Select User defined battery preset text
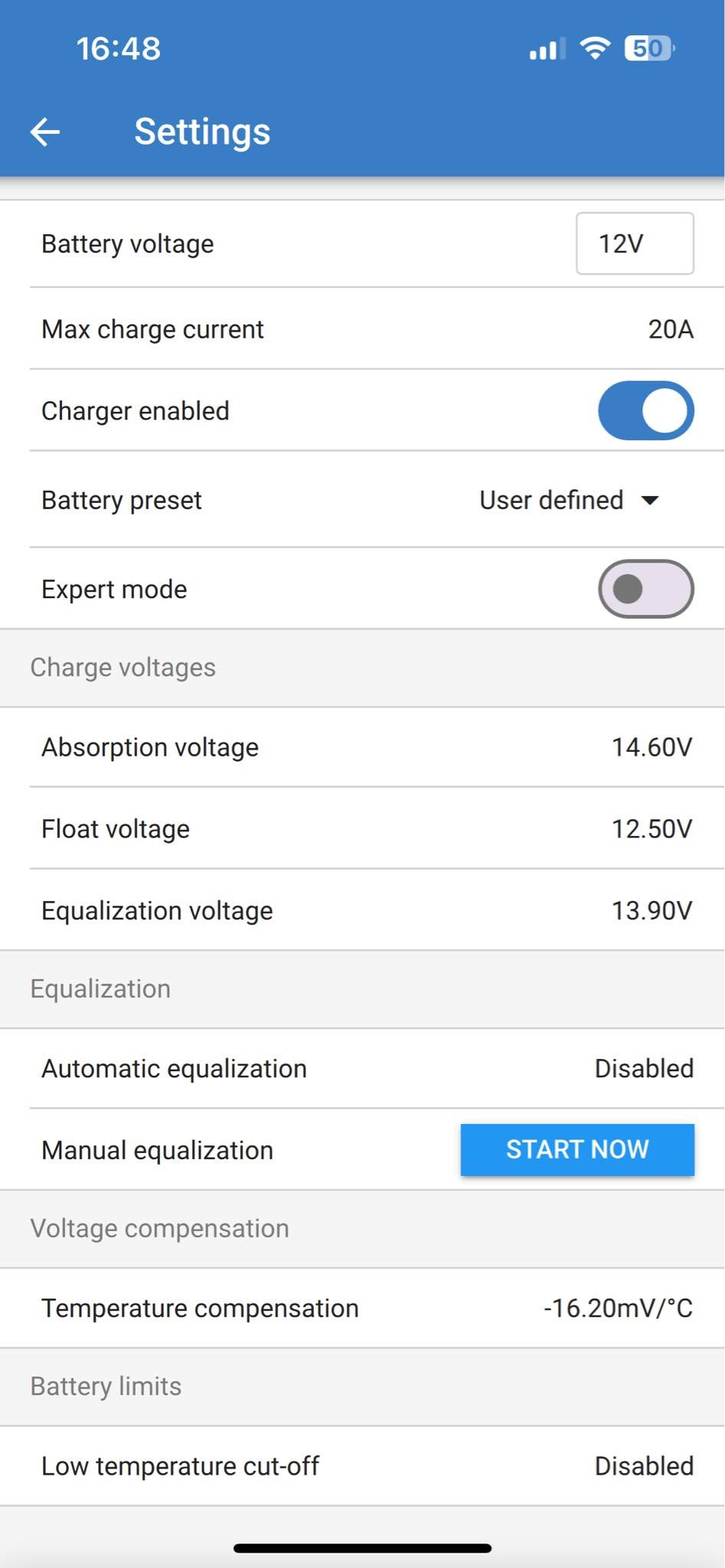 point(551,501)
